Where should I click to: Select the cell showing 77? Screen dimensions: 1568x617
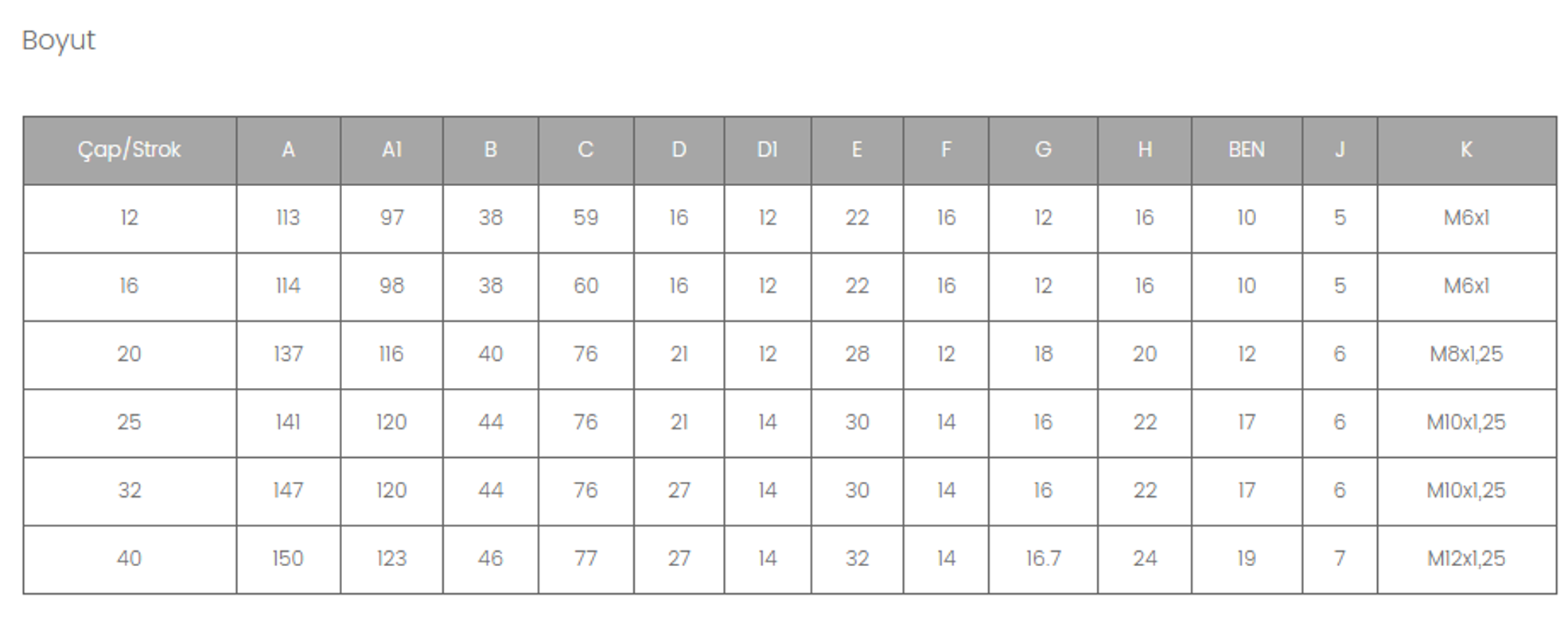pos(586,559)
